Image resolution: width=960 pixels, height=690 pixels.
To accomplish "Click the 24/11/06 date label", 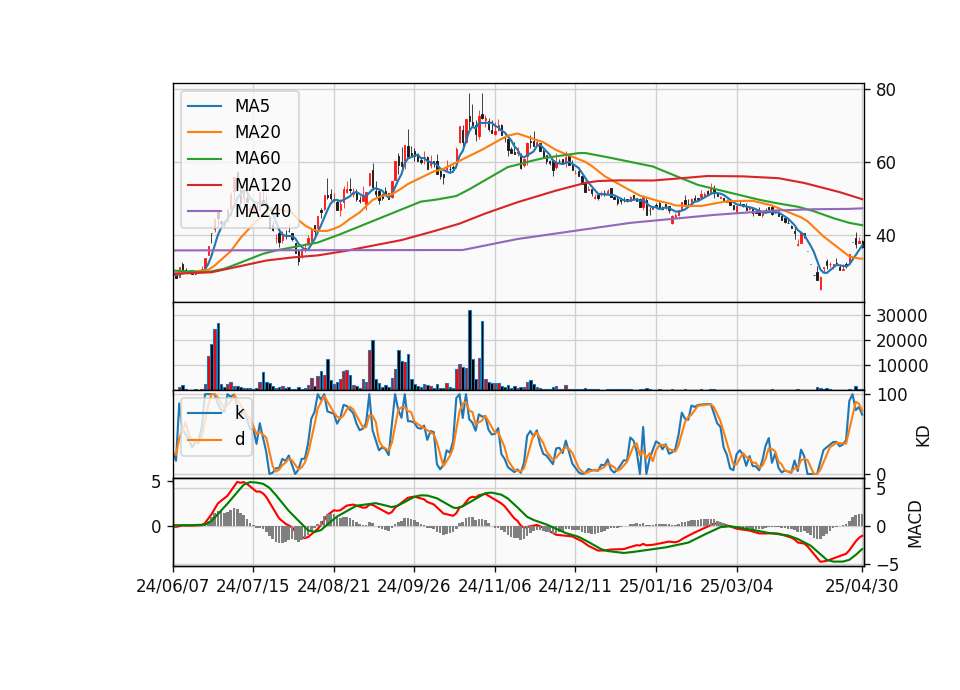I will pyautogui.click(x=495, y=586).
